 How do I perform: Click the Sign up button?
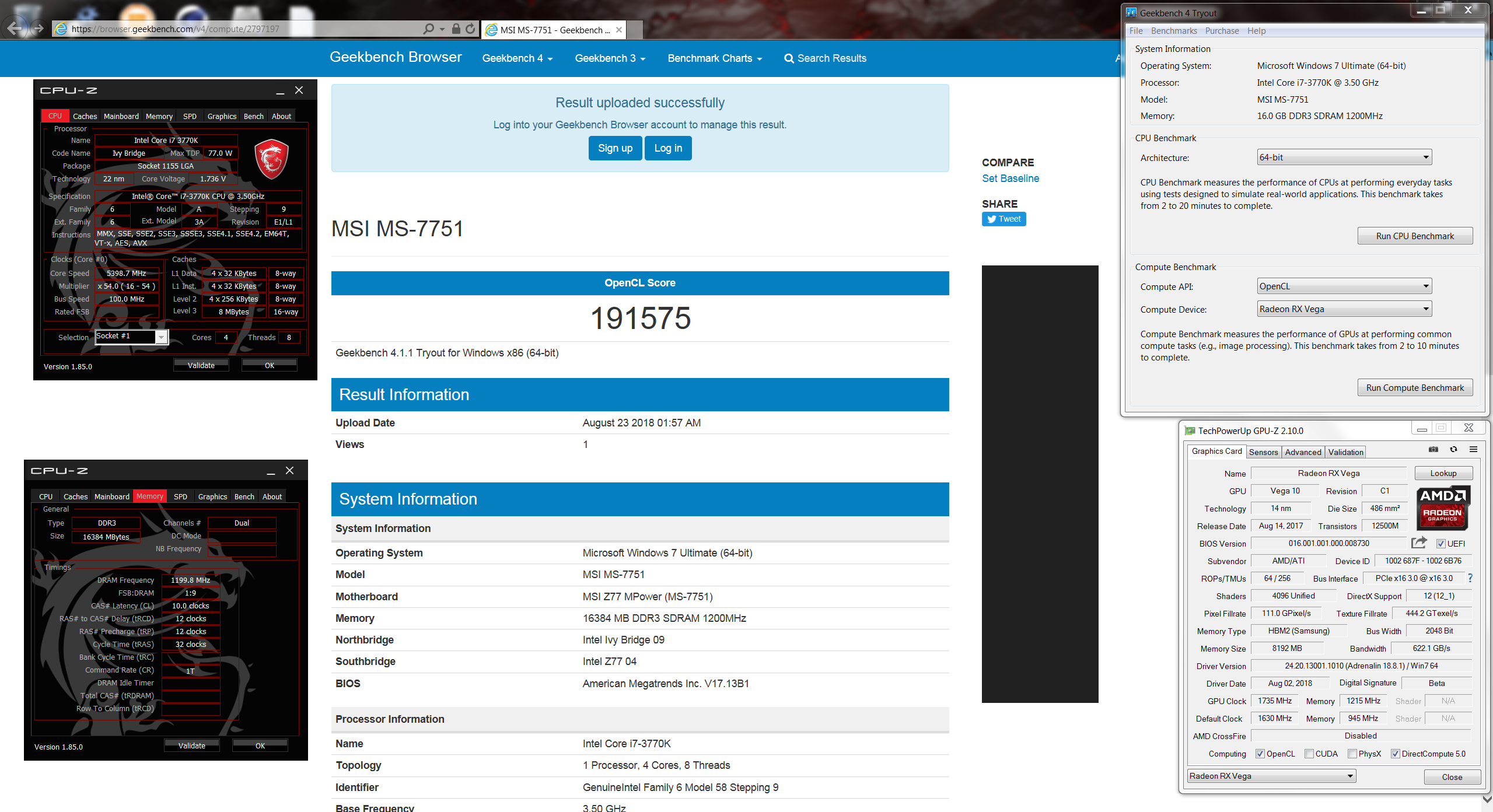tap(615, 148)
